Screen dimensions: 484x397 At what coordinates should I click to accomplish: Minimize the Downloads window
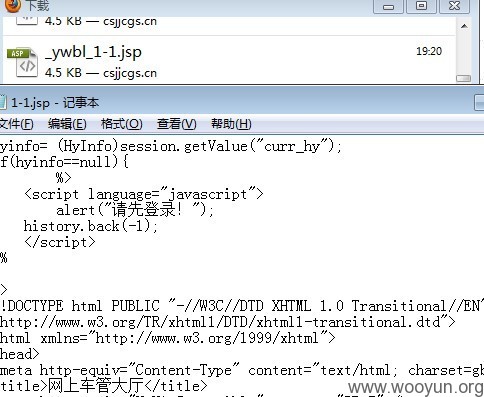[x=388, y=6]
